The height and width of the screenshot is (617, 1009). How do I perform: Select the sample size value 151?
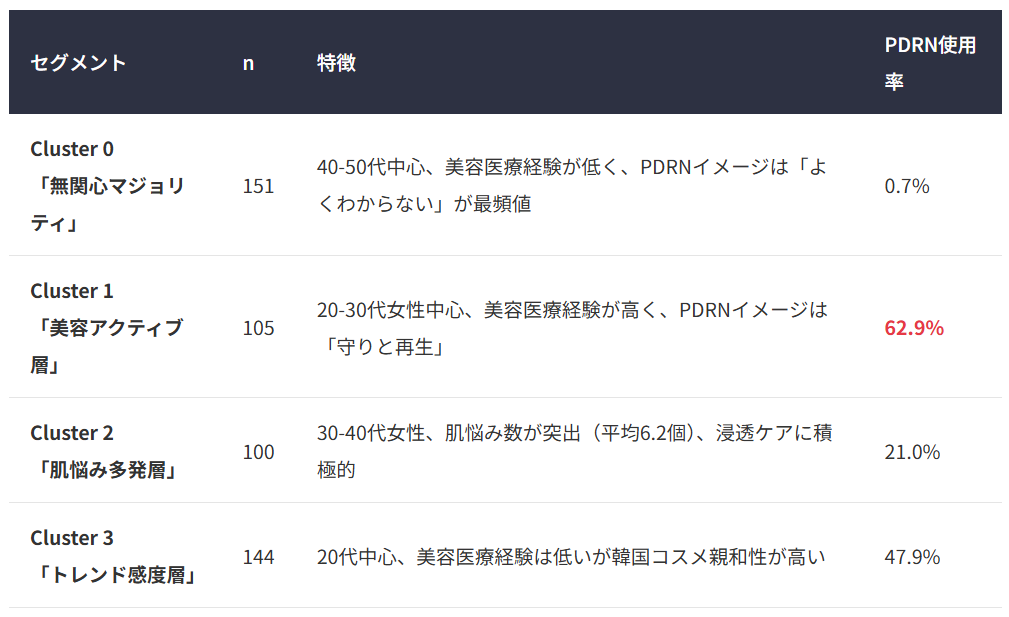258,186
